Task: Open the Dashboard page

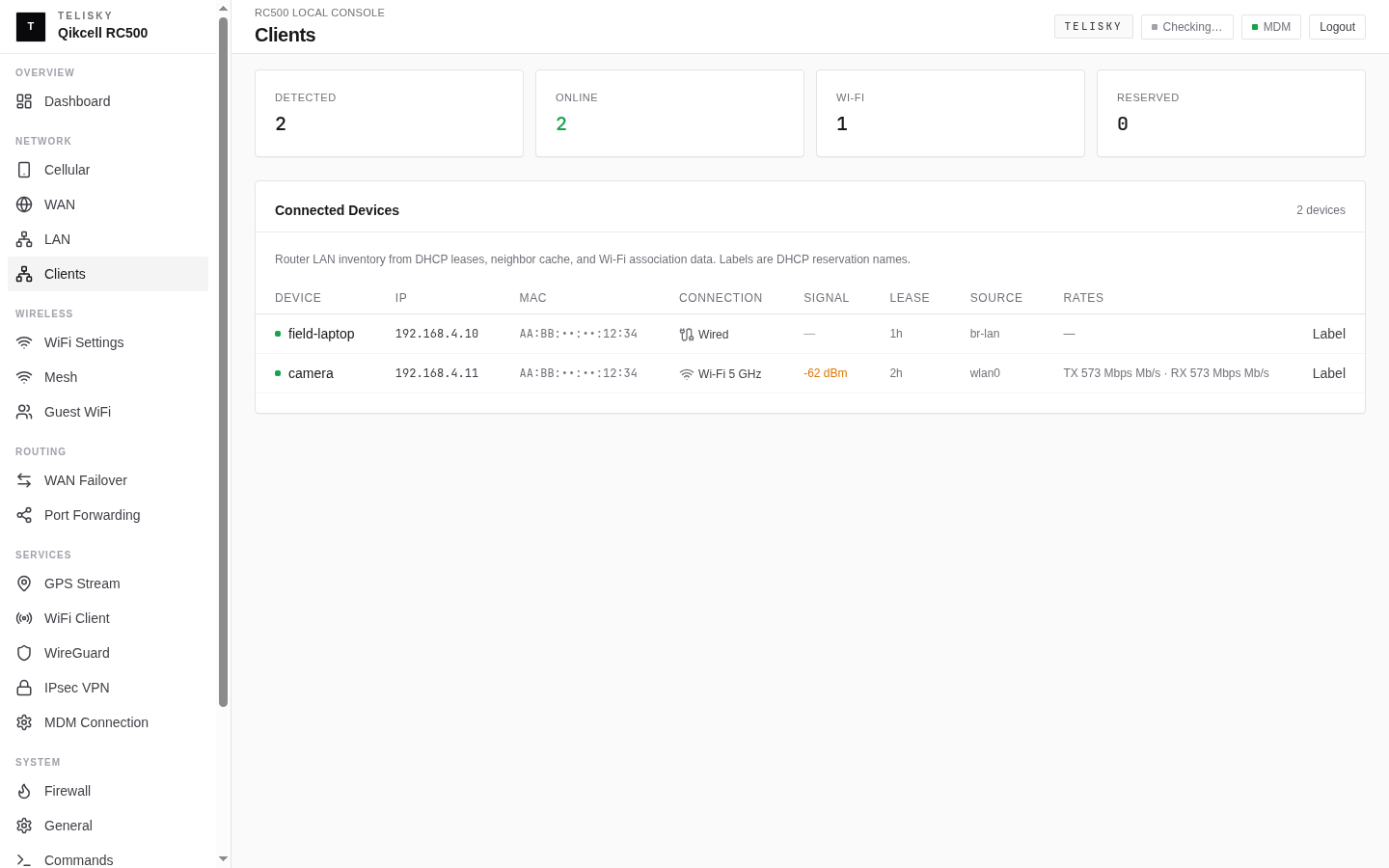Action: click(108, 101)
